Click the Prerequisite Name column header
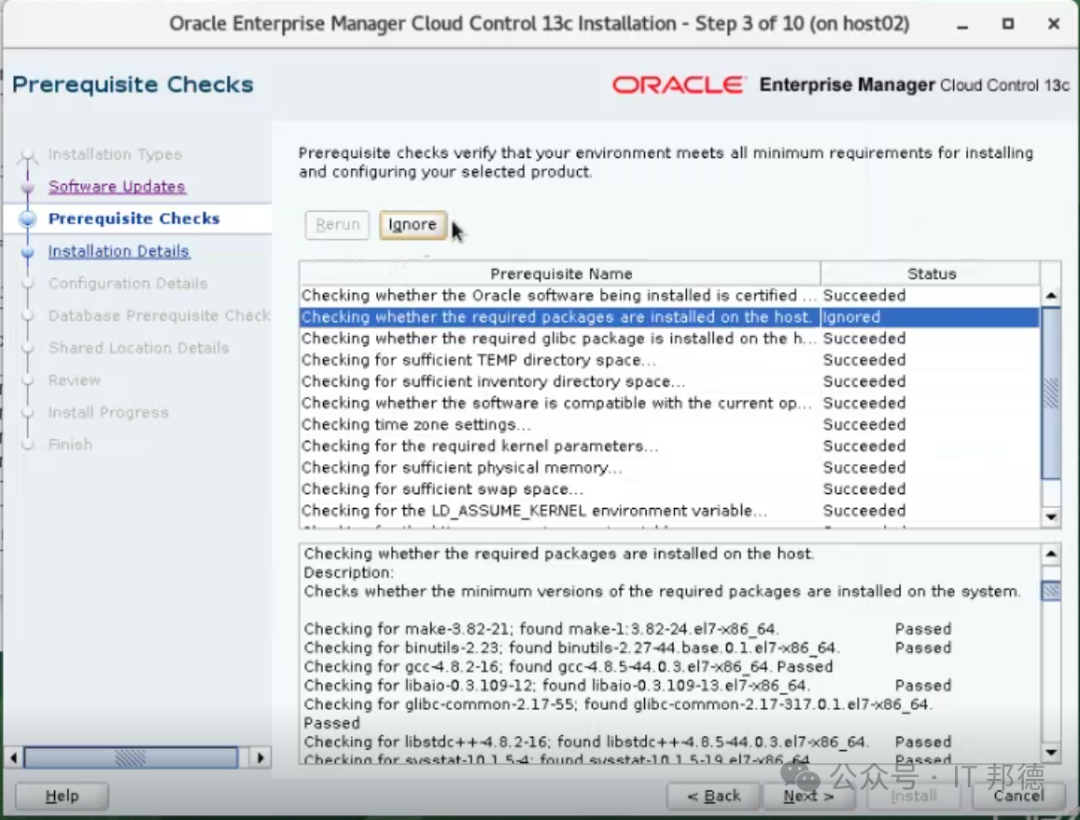The image size is (1080, 820). coord(561,274)
